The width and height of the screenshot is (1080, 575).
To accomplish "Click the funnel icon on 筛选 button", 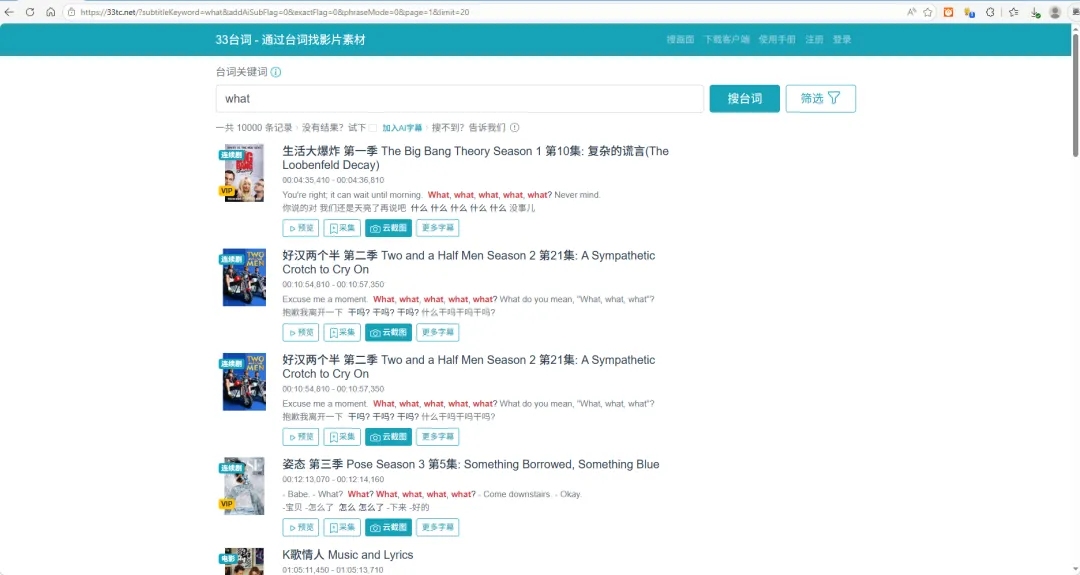I will click(834, 98).
